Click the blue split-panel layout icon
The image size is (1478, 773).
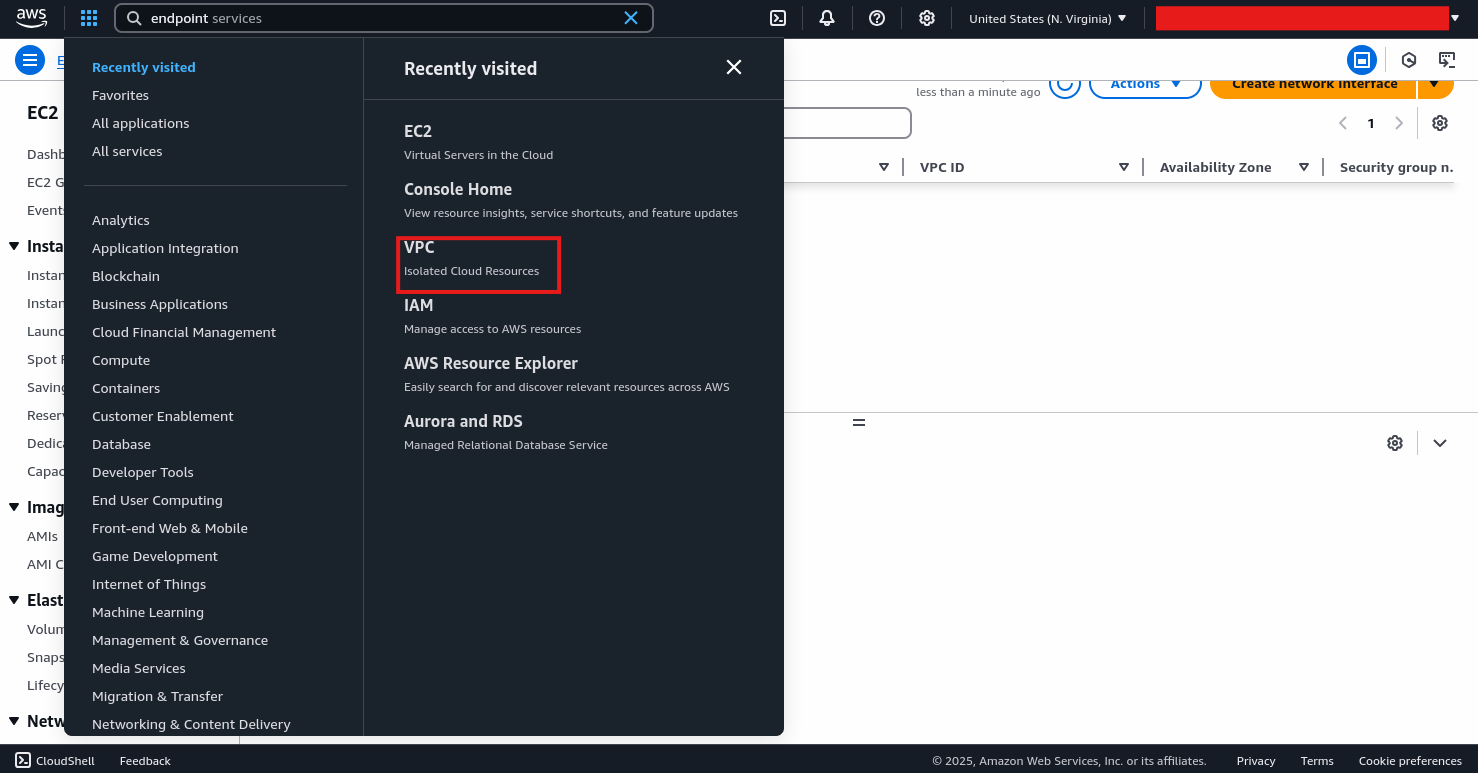coord(1362,60)
